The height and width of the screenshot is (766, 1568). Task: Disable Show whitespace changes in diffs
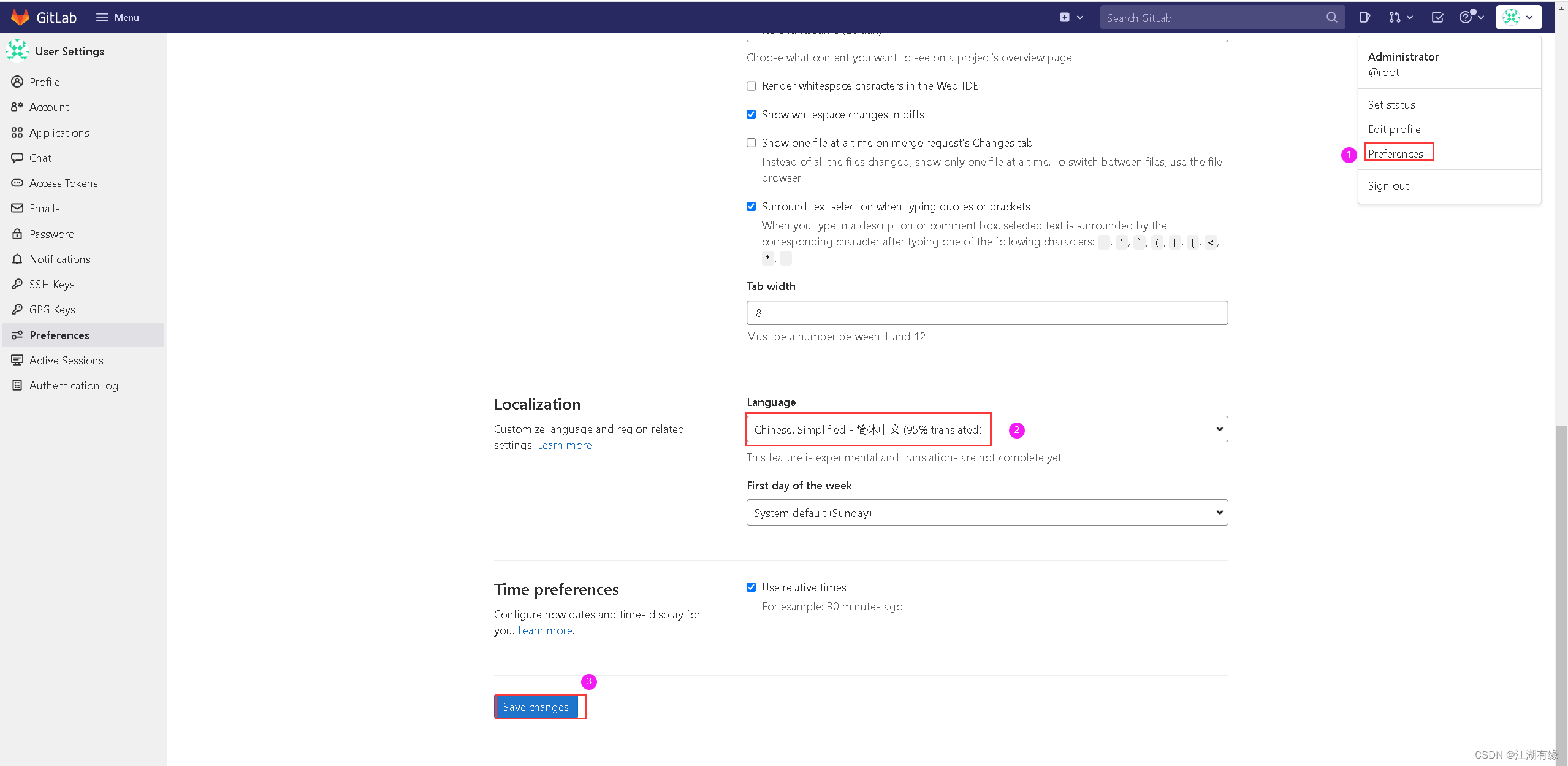[751, 114]
